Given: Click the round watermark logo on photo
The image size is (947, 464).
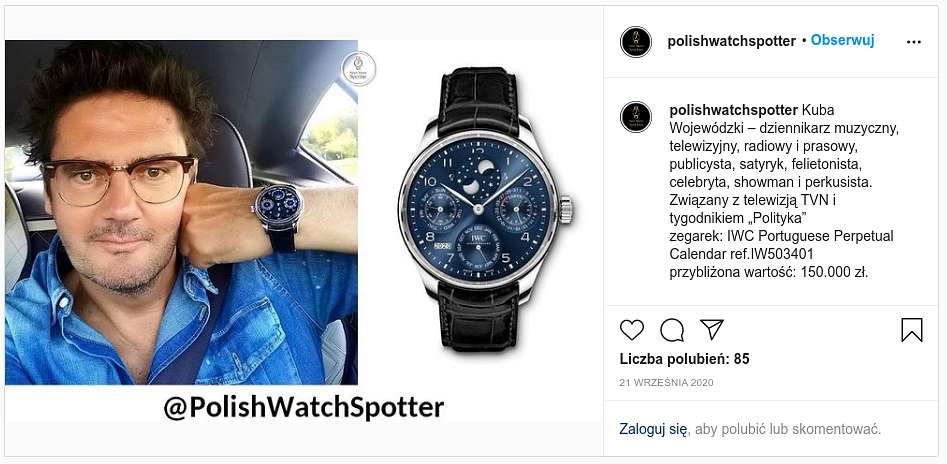Looking at the screenshot, I should pos(359,69).
